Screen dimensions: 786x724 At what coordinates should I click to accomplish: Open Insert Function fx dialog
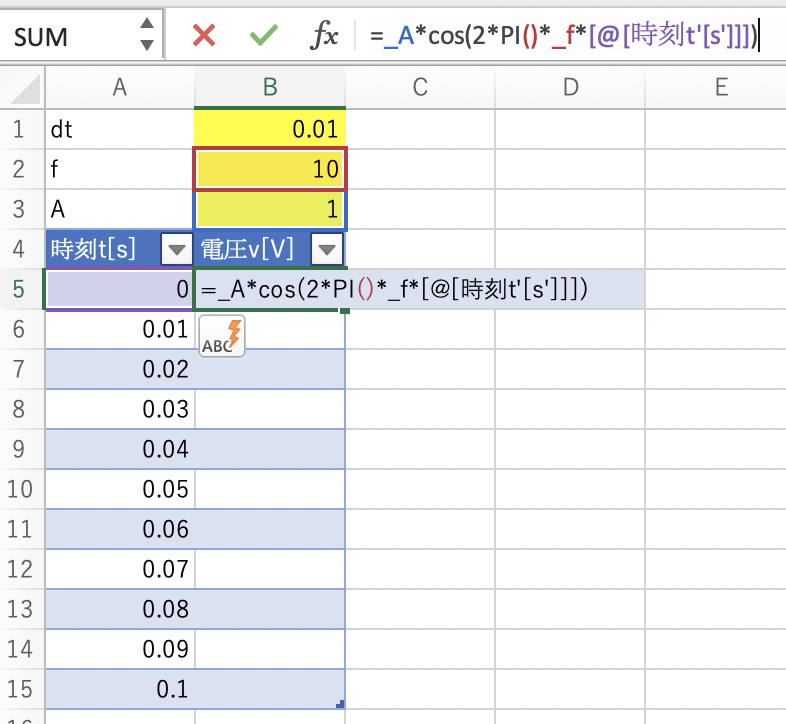[x=324, y=36]
